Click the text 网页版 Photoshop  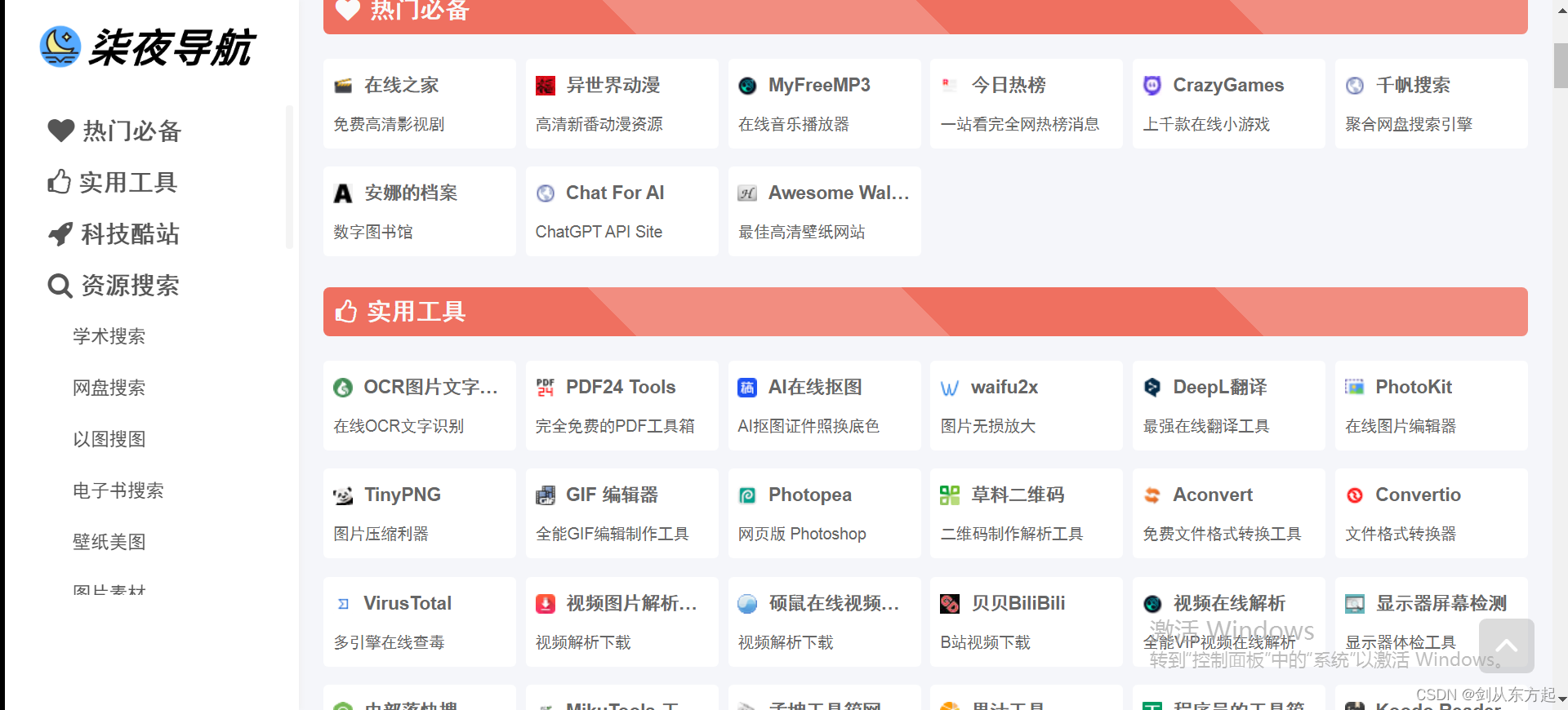tap(802, 534)
